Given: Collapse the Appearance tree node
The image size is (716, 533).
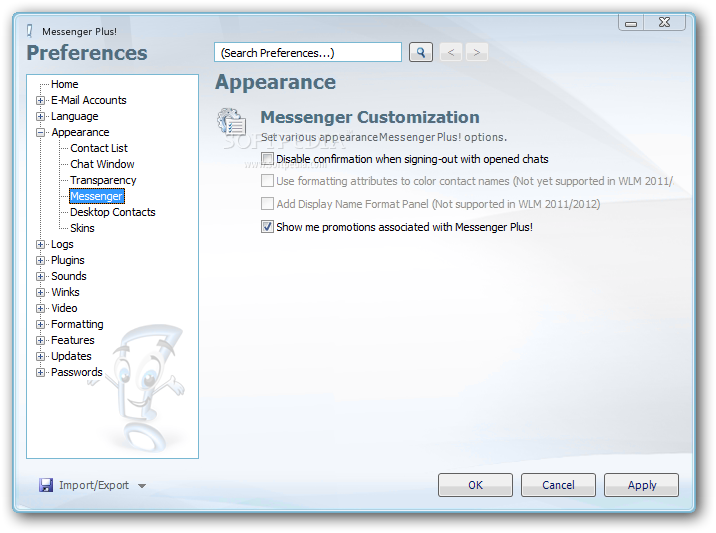Looking at the screenshot, I should [x=41, y=132].
